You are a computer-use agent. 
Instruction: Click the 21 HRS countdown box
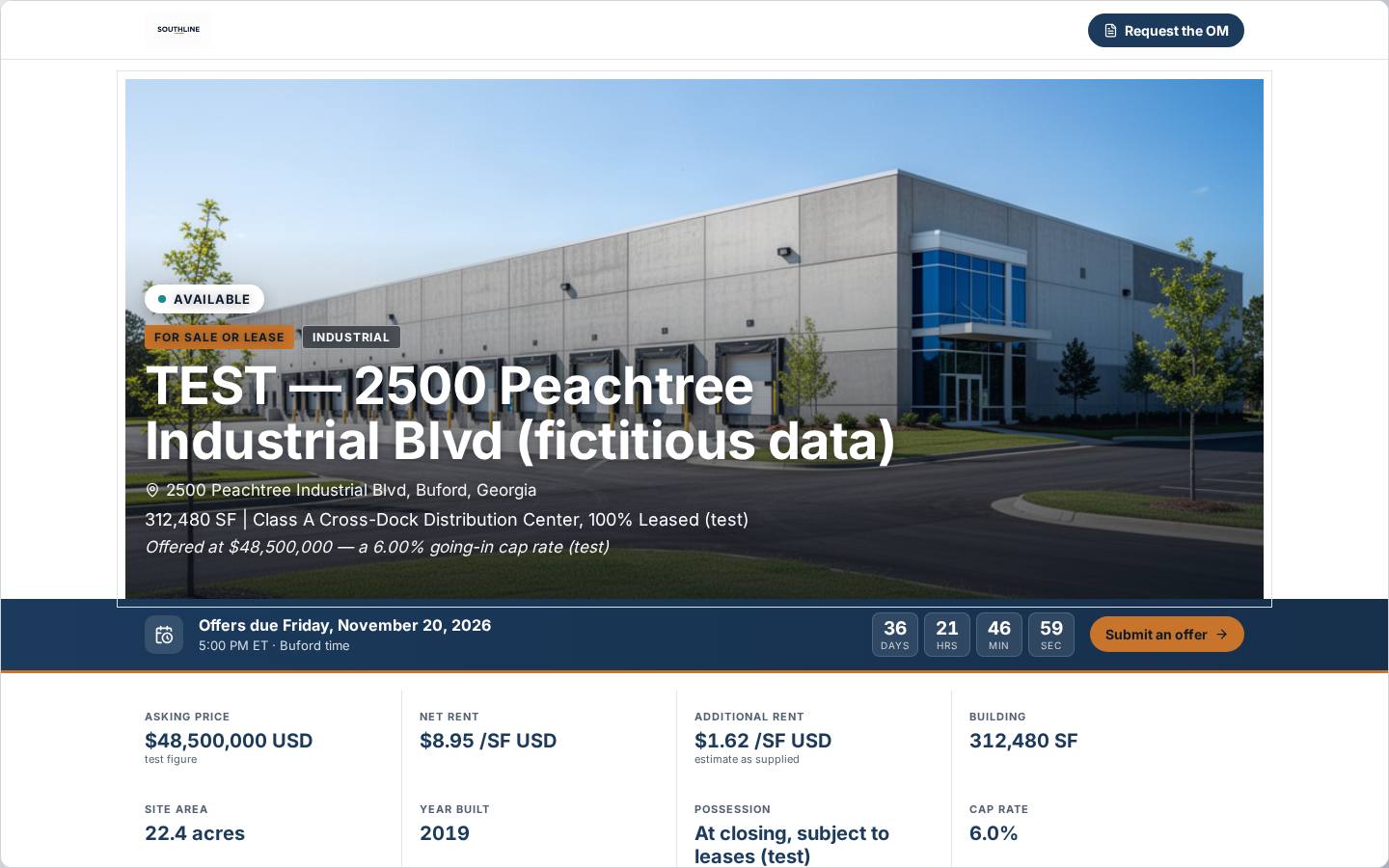pyautogui.click(x=947, y=635)
